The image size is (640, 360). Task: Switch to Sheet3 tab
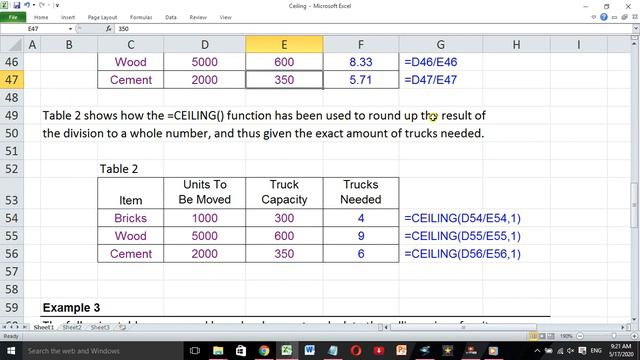coord(100,327)
